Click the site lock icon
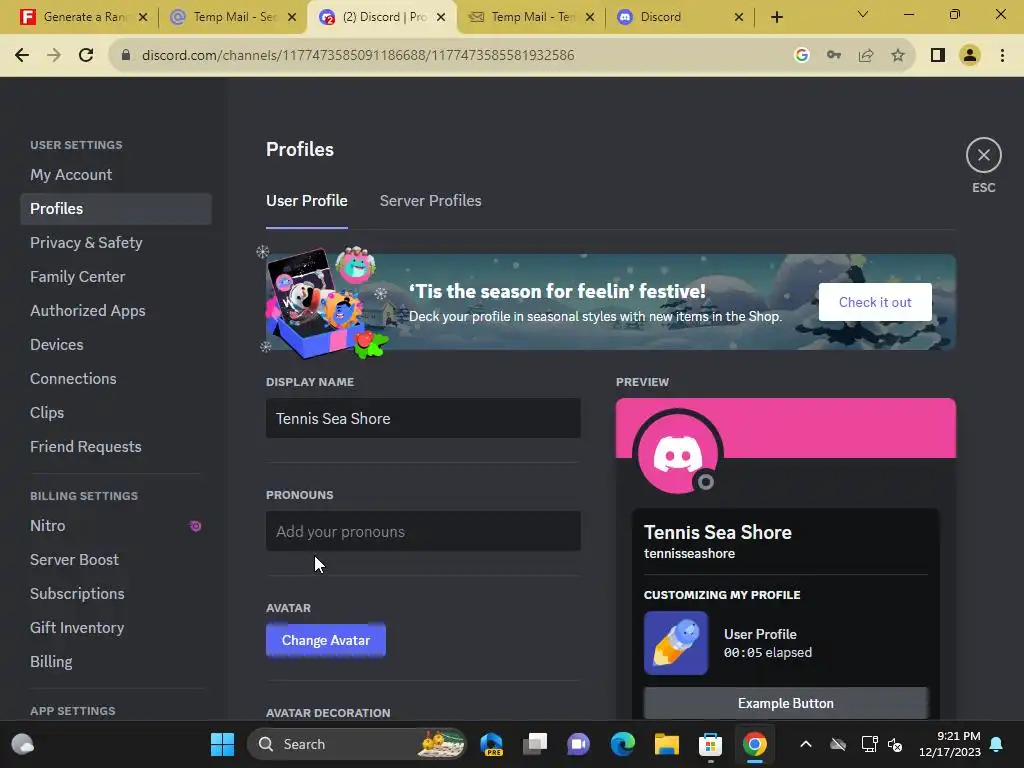Image resolution: width=1024 pixels, height=768 pixels. (x=126, y=55)
